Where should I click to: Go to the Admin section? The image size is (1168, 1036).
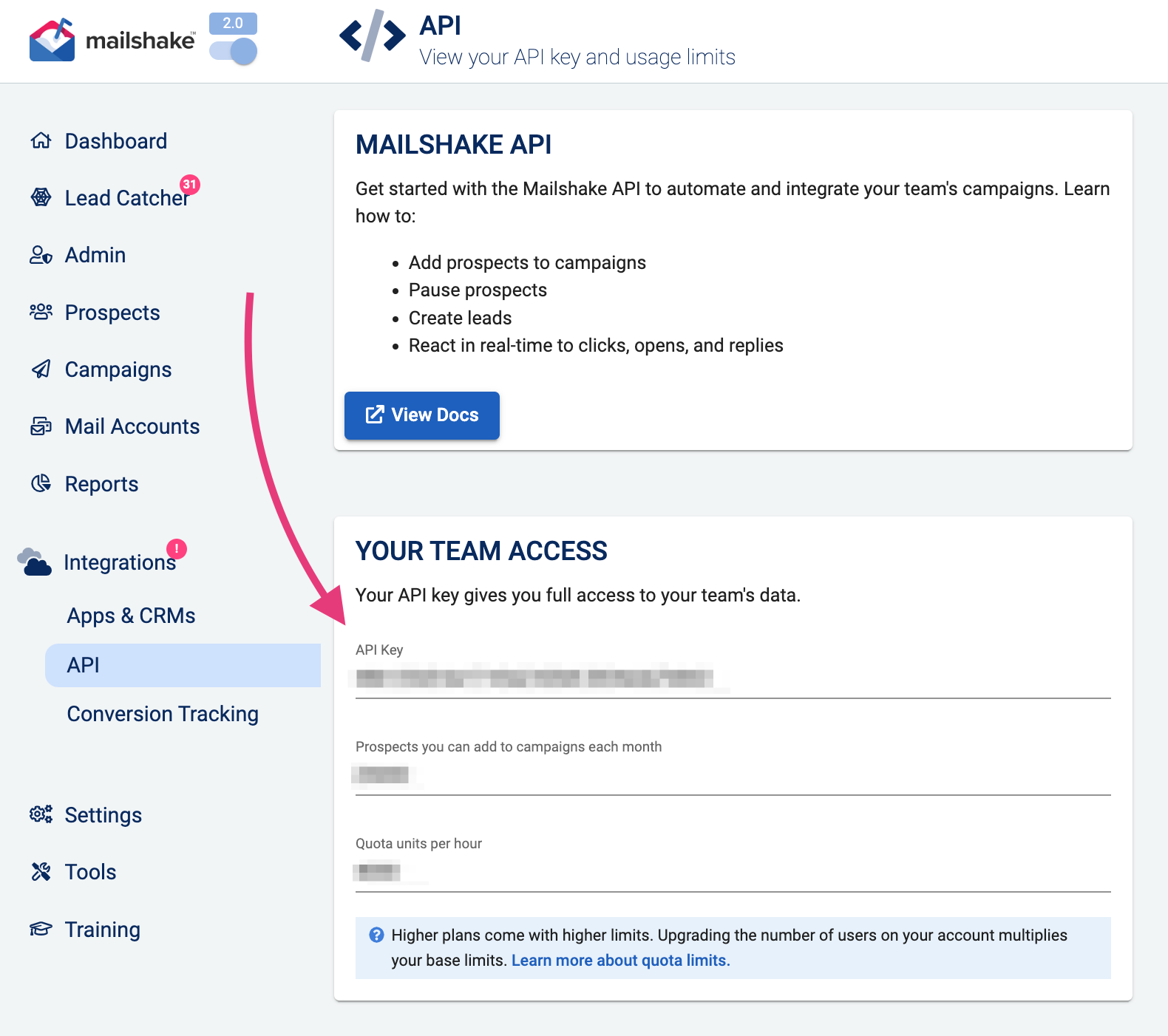95,255
